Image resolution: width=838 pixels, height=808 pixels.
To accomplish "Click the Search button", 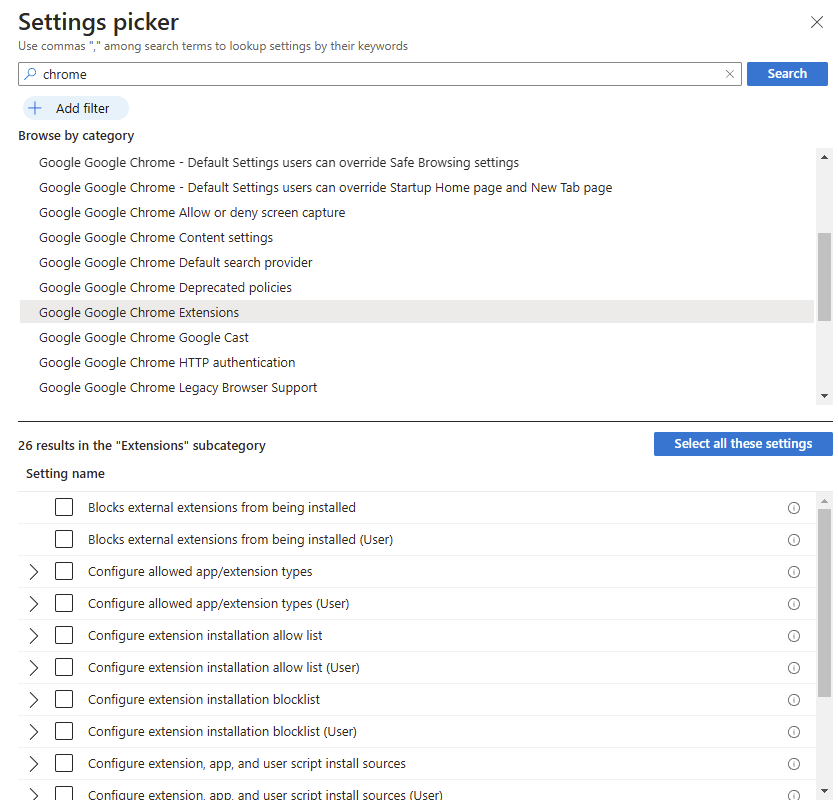I will point(787,74).
